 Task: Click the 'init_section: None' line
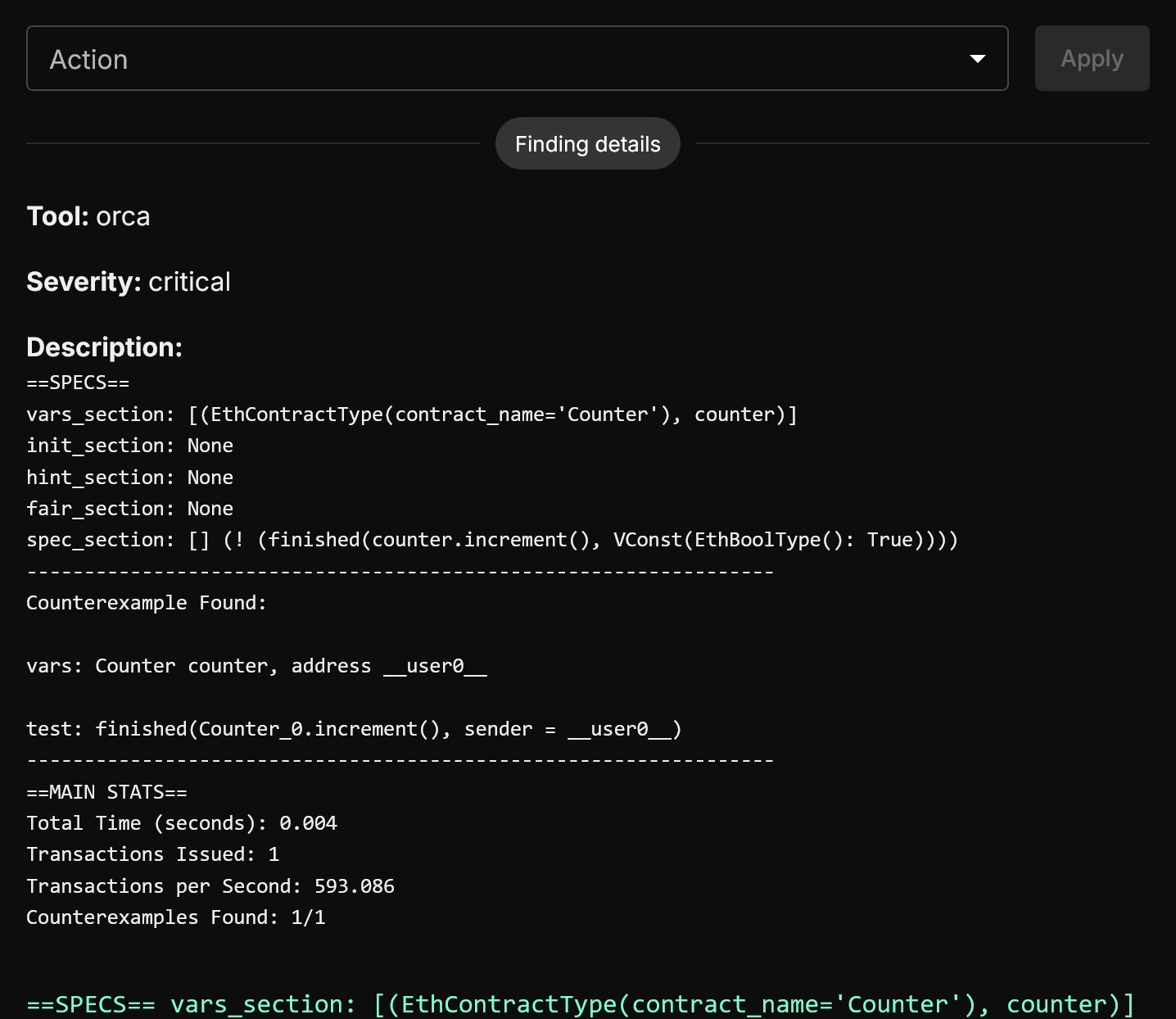pyautogui.click(x=129, y=446)
